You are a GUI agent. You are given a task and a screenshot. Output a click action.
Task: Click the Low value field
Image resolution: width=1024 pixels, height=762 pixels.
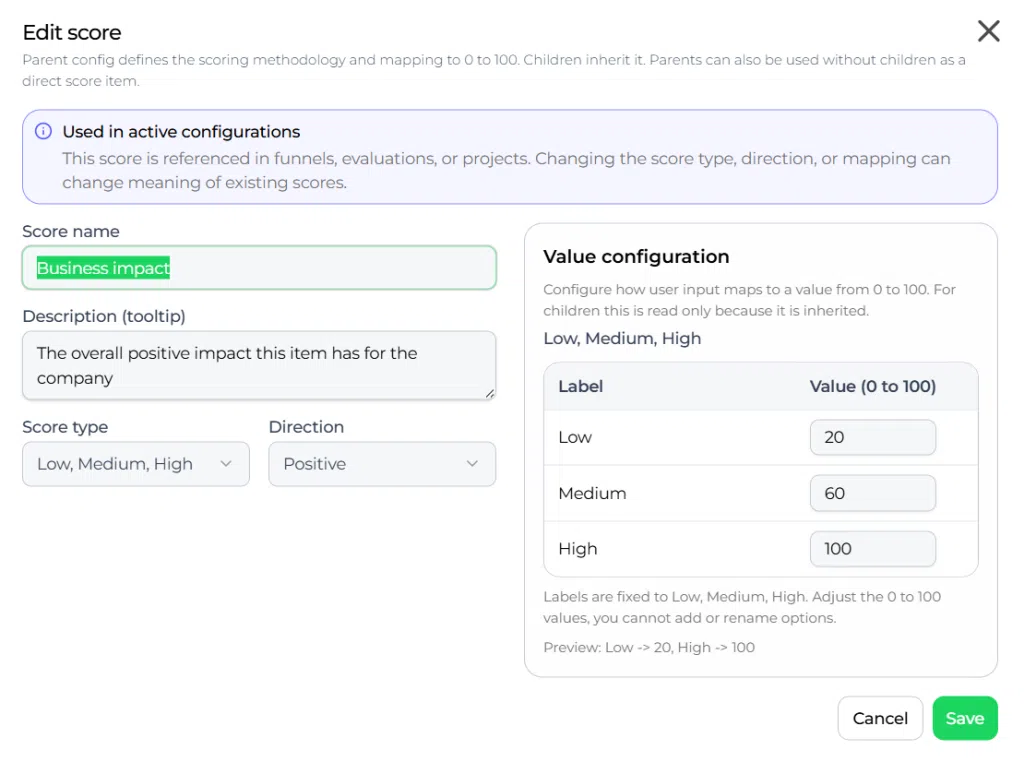tap(872, 437)
